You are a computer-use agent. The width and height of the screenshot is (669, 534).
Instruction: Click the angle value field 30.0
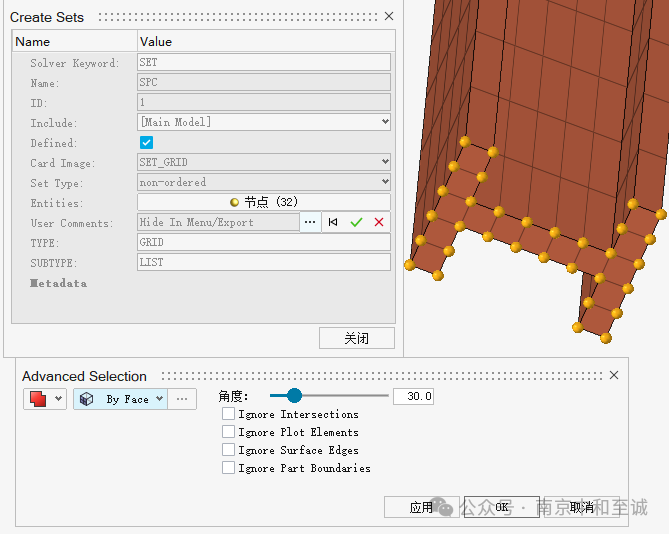(x=413, y=396)
